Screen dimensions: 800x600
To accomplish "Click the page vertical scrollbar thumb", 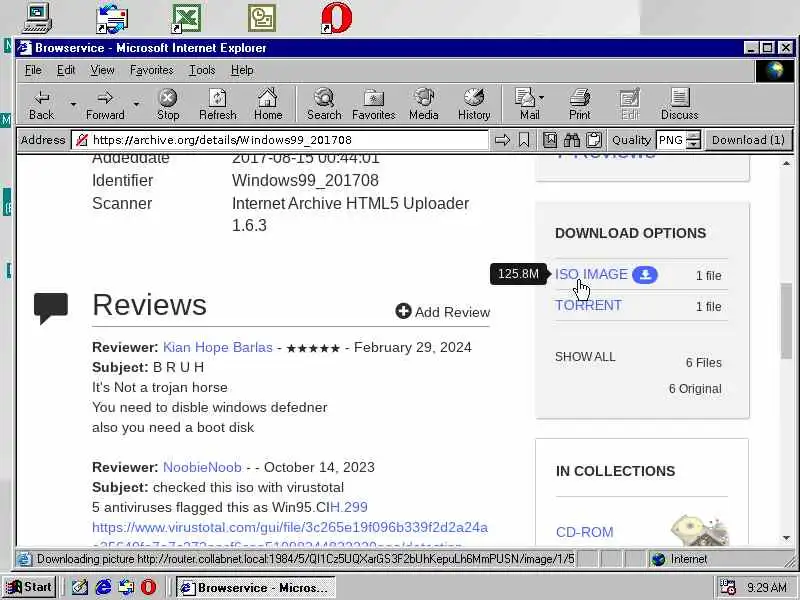I will pos(786,320).
